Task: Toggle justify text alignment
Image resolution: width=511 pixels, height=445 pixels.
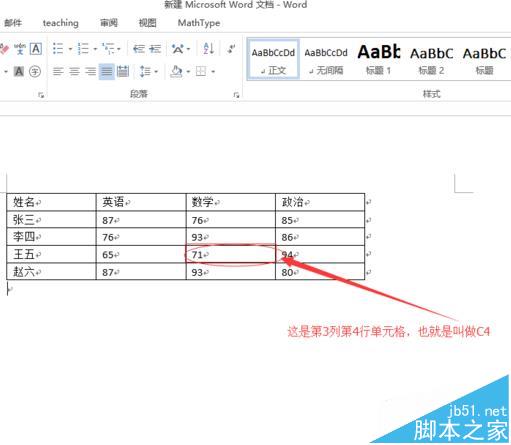Action: (107, 71)
